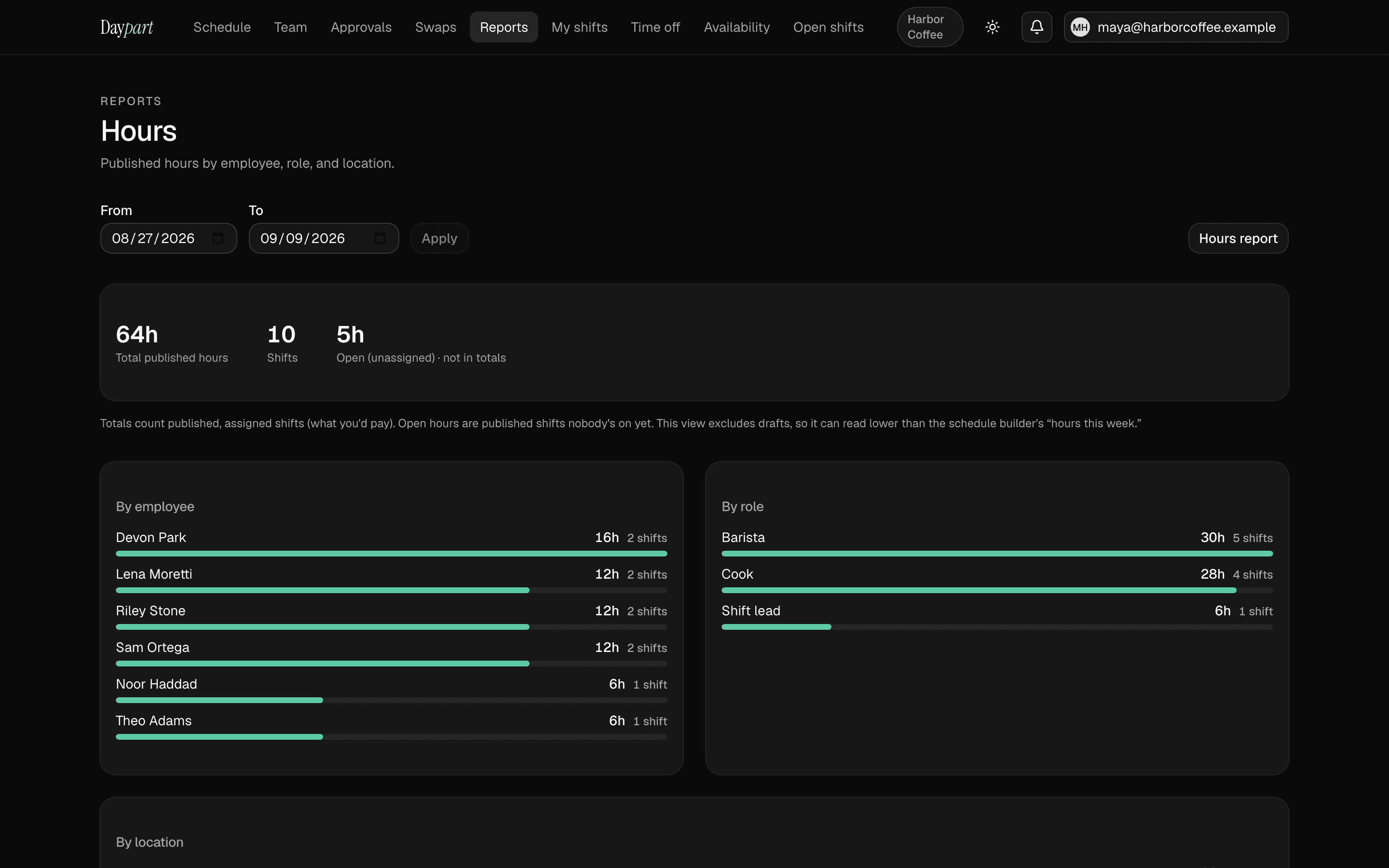
Task: Open the From date calendar picker icon
Action: tap(218, 238)
